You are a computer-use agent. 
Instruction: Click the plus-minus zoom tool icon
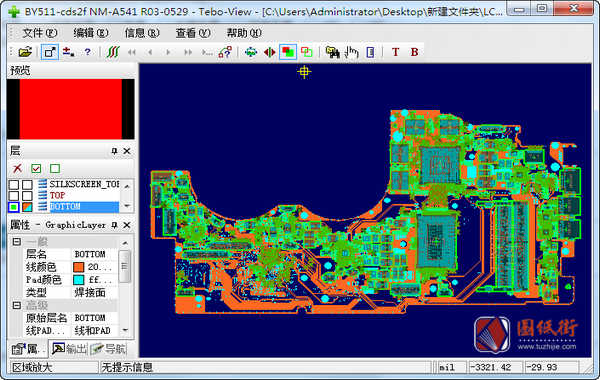click(68, 52)
